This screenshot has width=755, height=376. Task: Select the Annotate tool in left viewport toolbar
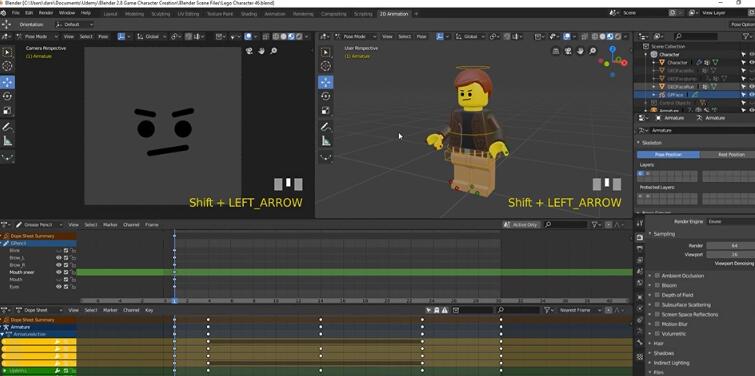point(7,127)
